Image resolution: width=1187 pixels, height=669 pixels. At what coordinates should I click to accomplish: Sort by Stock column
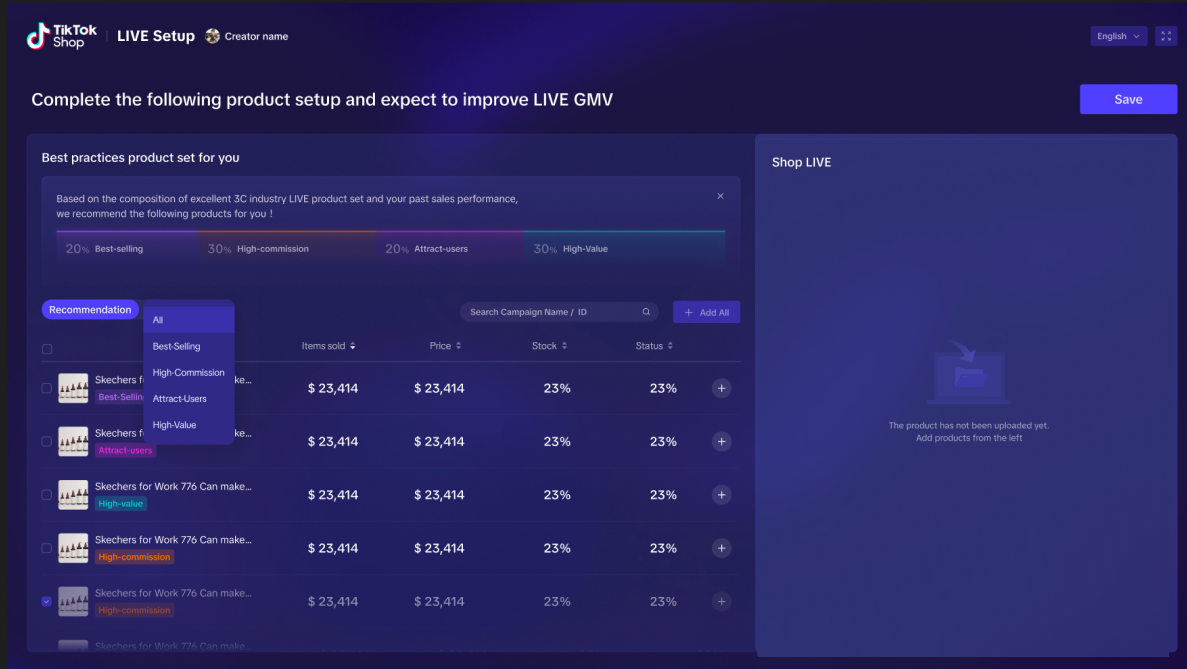[x=550, y=346]
